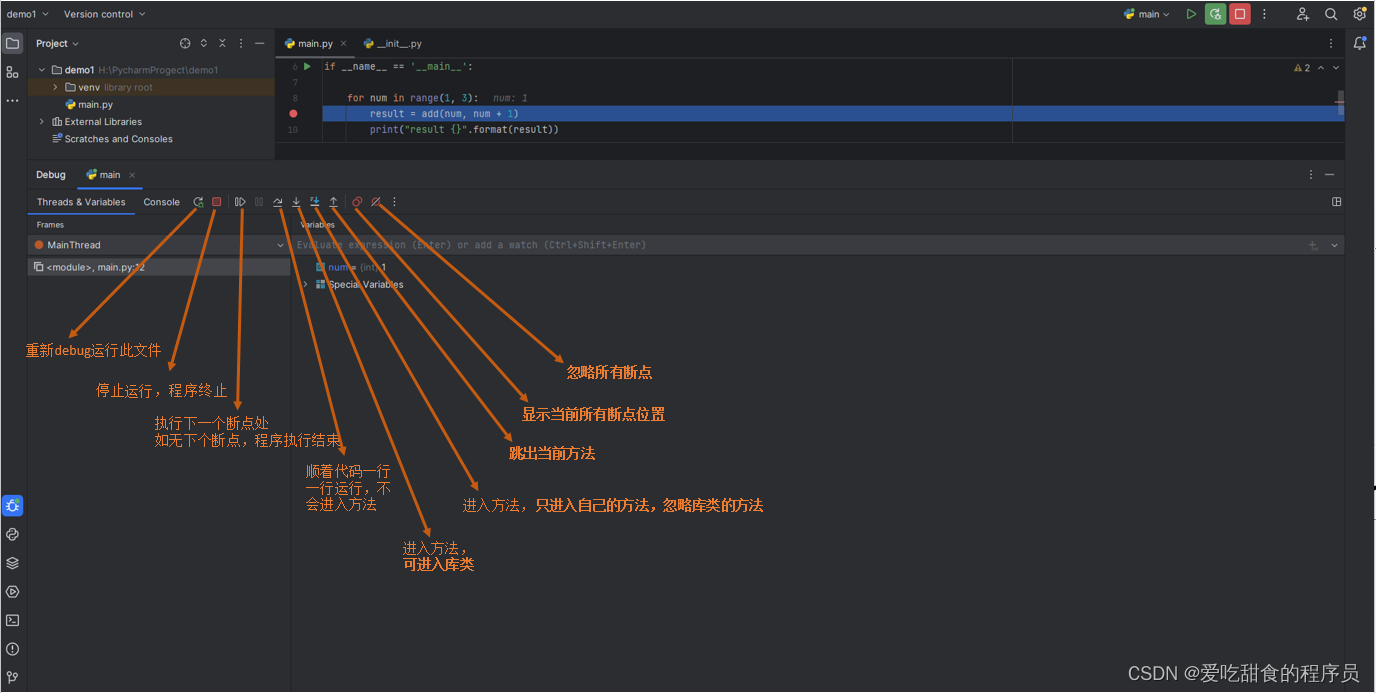
Task: Open the main run configuration dropdown
Action: pyautogui.click(x=1146, y=14)
